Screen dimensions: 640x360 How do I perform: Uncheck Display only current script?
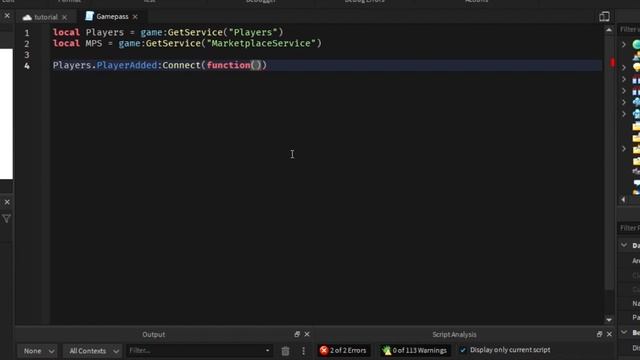tap(463, 350)
